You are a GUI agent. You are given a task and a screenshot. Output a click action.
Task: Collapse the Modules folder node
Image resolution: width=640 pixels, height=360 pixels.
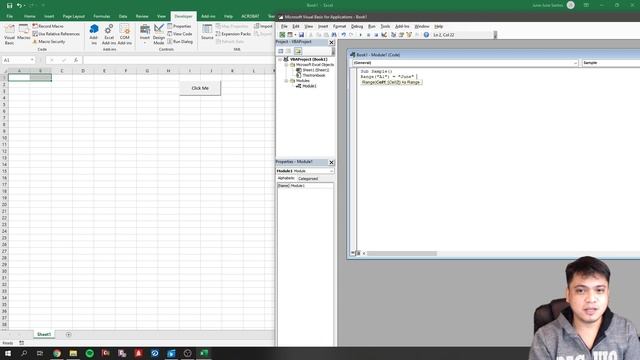pos(286,81)
